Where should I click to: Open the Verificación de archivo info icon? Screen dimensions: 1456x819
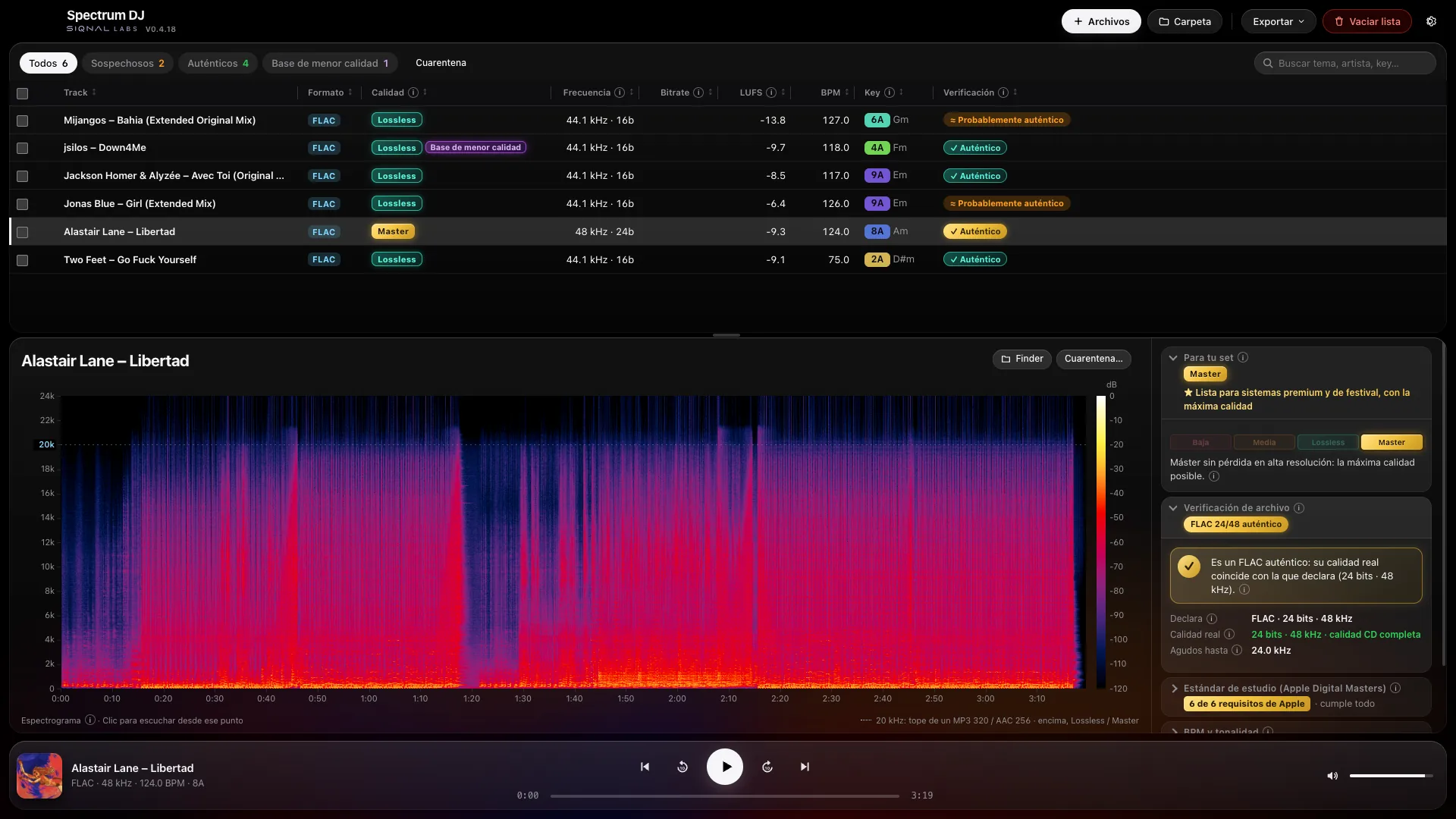click(x=1299, y=508)
